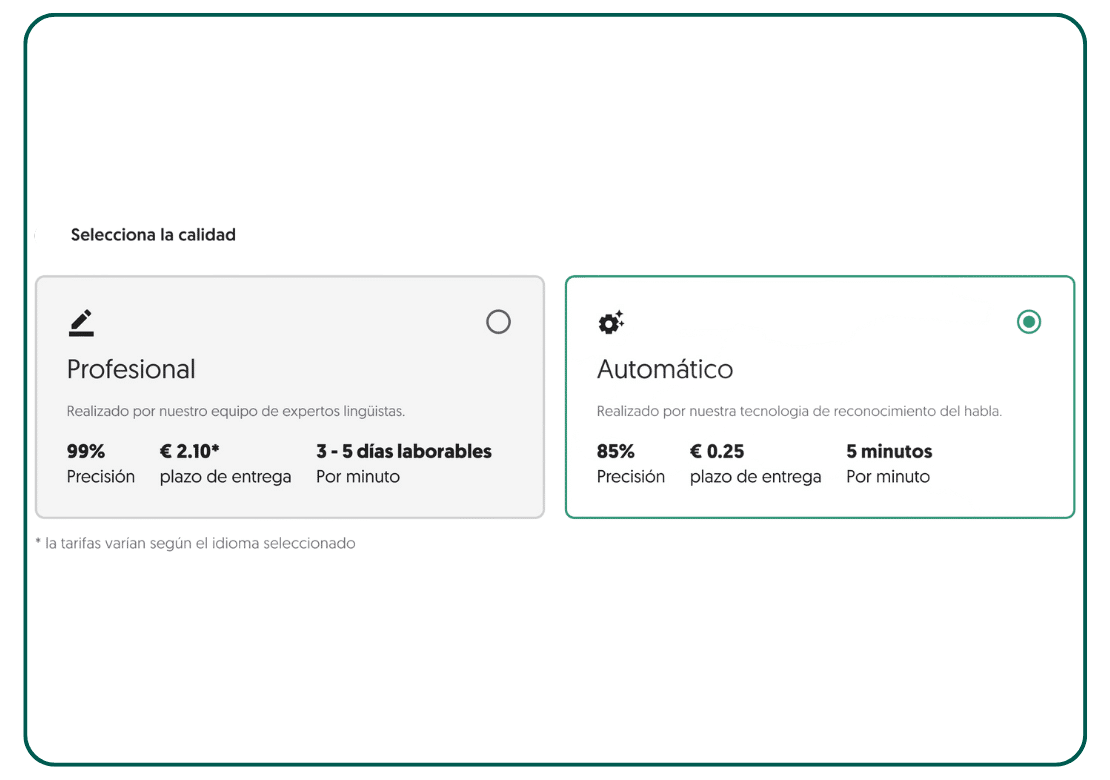Click Precisión label under 99%
Viewport: 1110px width, 780px height.
101,477
